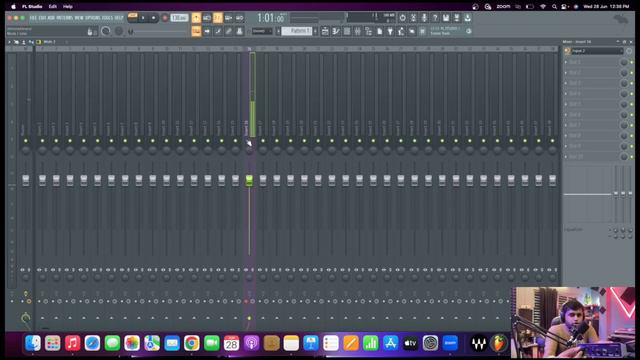
Task: Open the Playlist window icon
Action: click(325, 31)
